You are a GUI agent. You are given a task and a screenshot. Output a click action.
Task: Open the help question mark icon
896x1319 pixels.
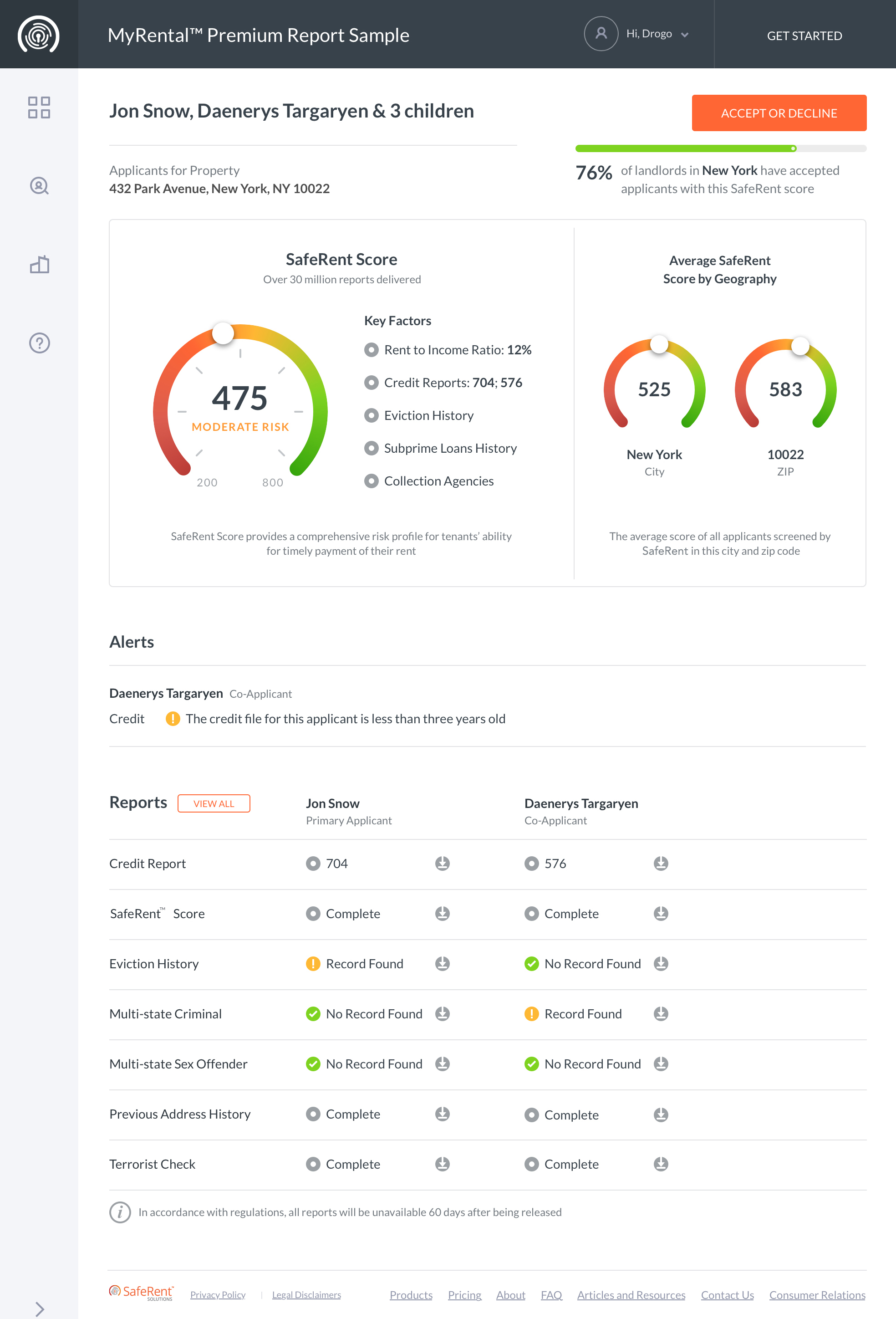(39, 343)
